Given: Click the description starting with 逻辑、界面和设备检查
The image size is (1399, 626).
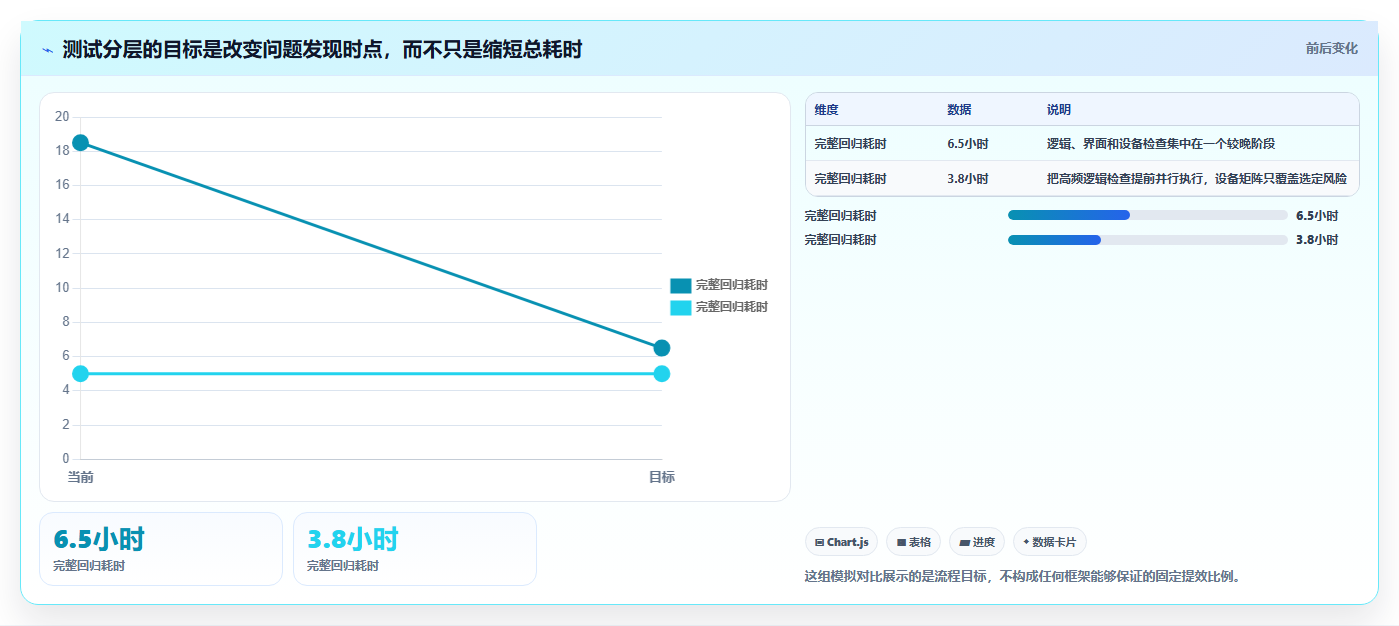Looking at the screenshot, I should (1161, 144).
